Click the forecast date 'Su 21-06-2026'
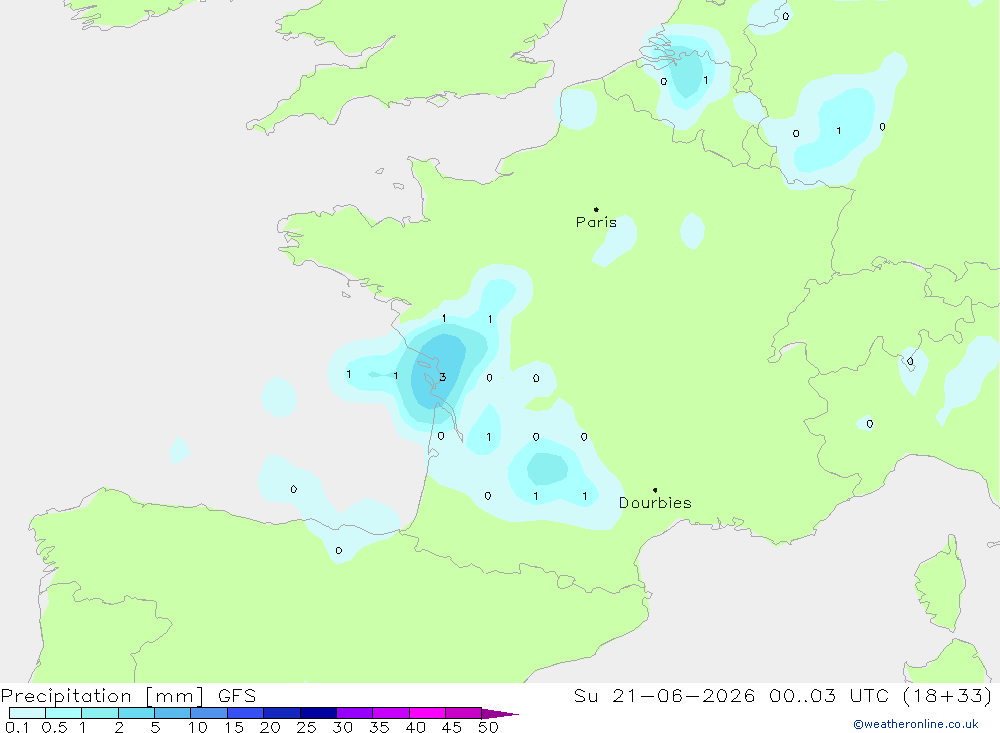Screen dimensions: 1000x733 pos(664,695)
